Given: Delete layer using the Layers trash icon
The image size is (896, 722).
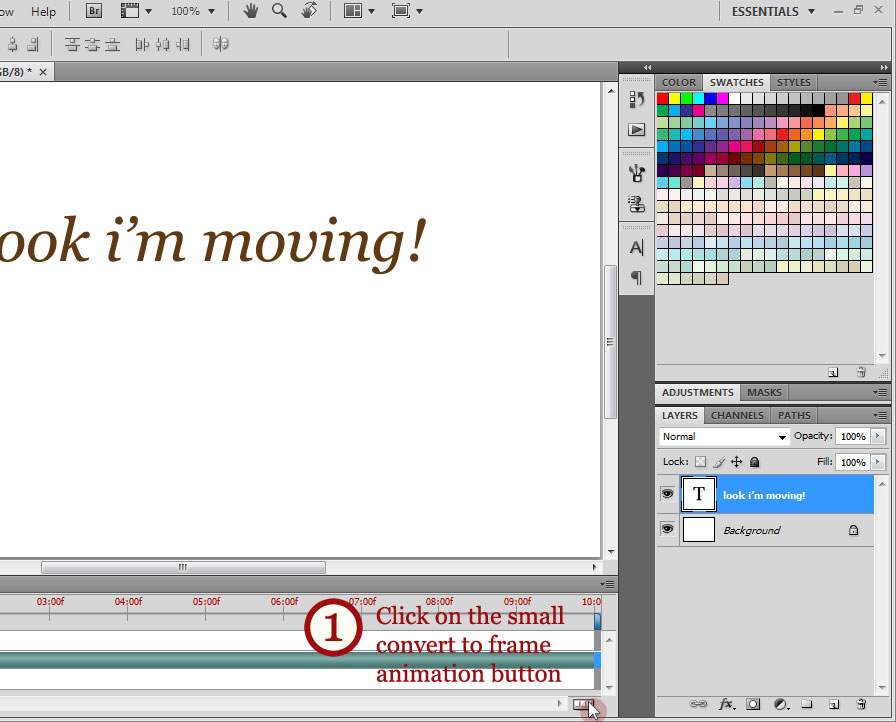Looking at the screenshot, I should click(x=861, y=704).
